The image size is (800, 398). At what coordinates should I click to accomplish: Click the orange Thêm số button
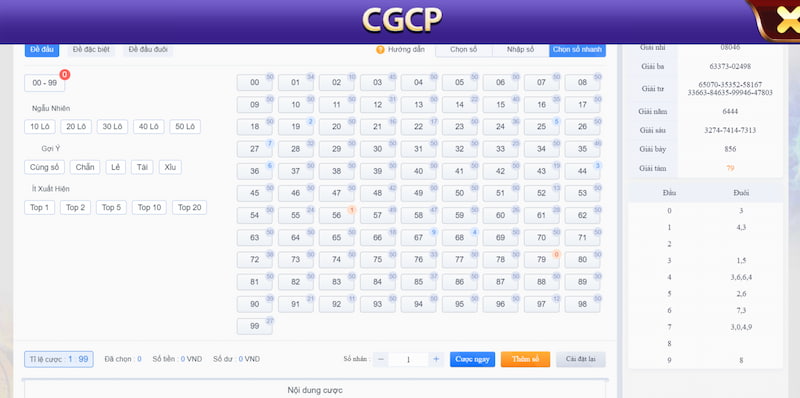[x=526, y=359]
